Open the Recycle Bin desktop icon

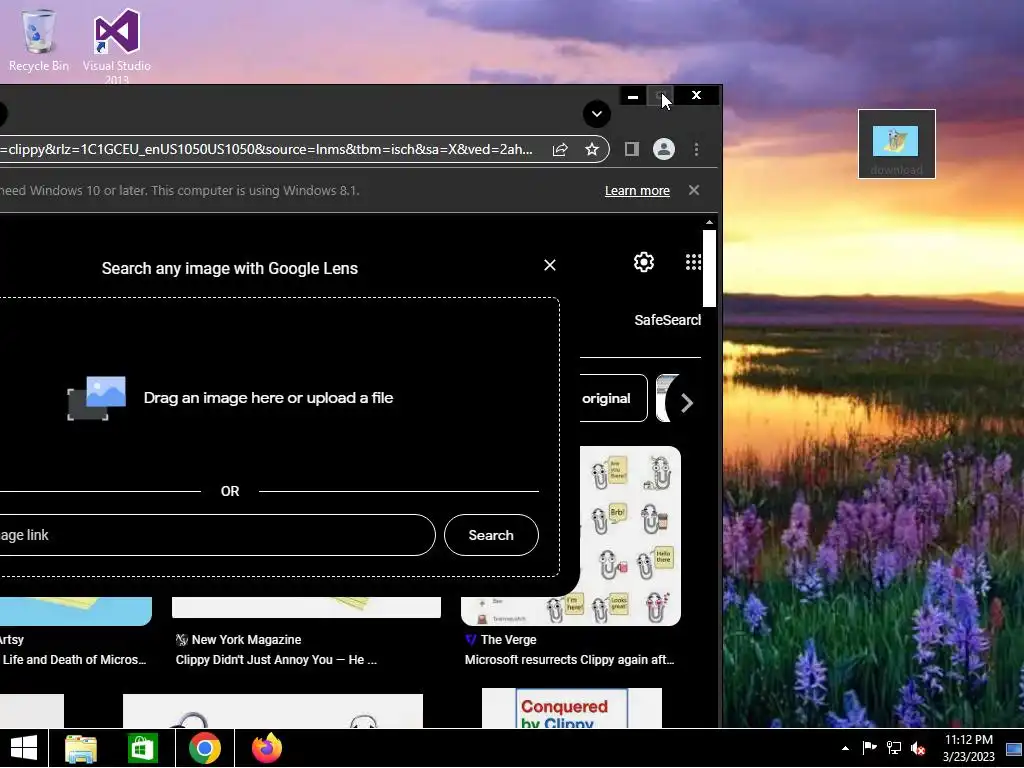pos(39,40)
